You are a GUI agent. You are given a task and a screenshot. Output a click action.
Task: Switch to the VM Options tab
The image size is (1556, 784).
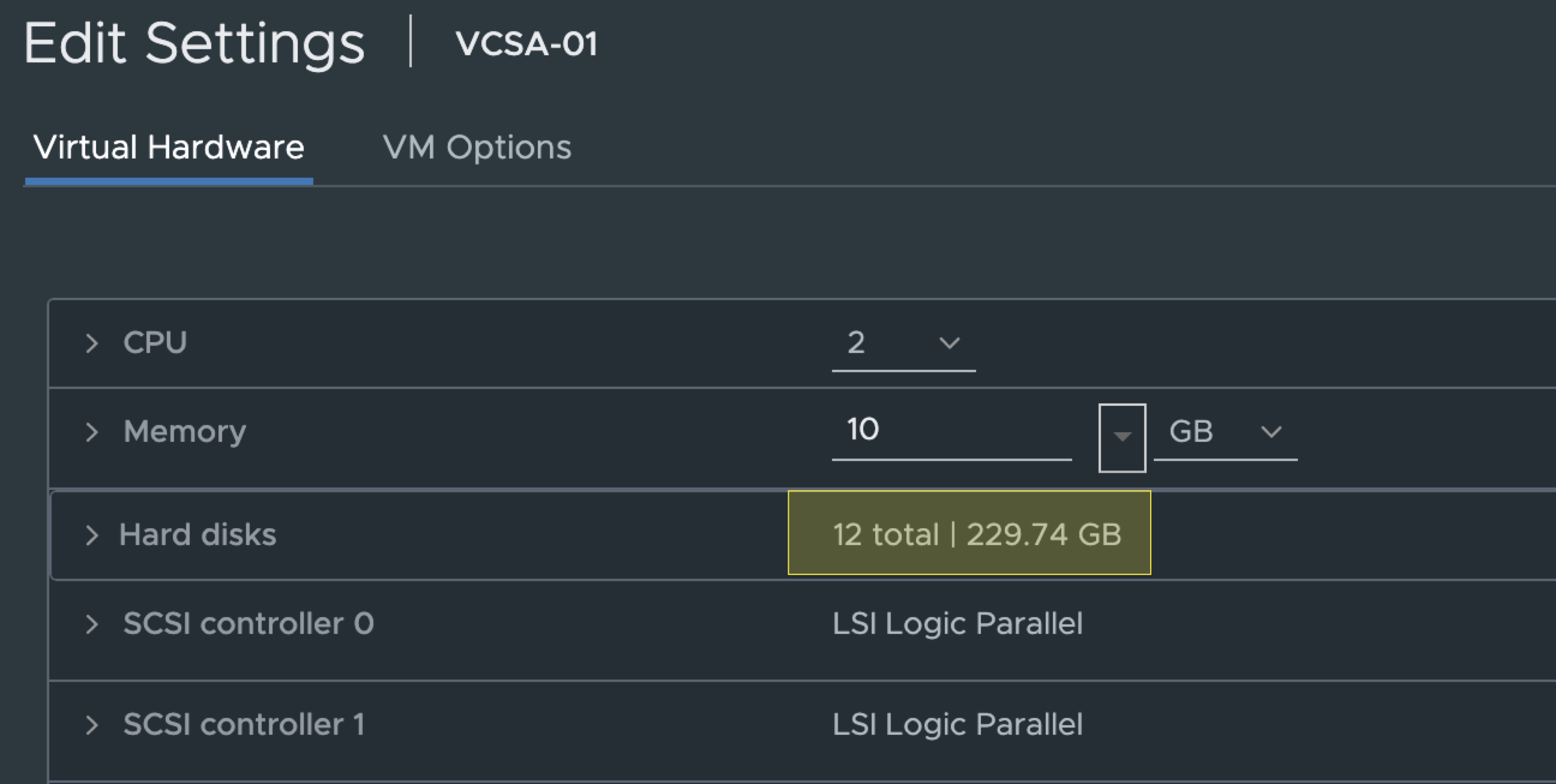click(x=477, y=148)
